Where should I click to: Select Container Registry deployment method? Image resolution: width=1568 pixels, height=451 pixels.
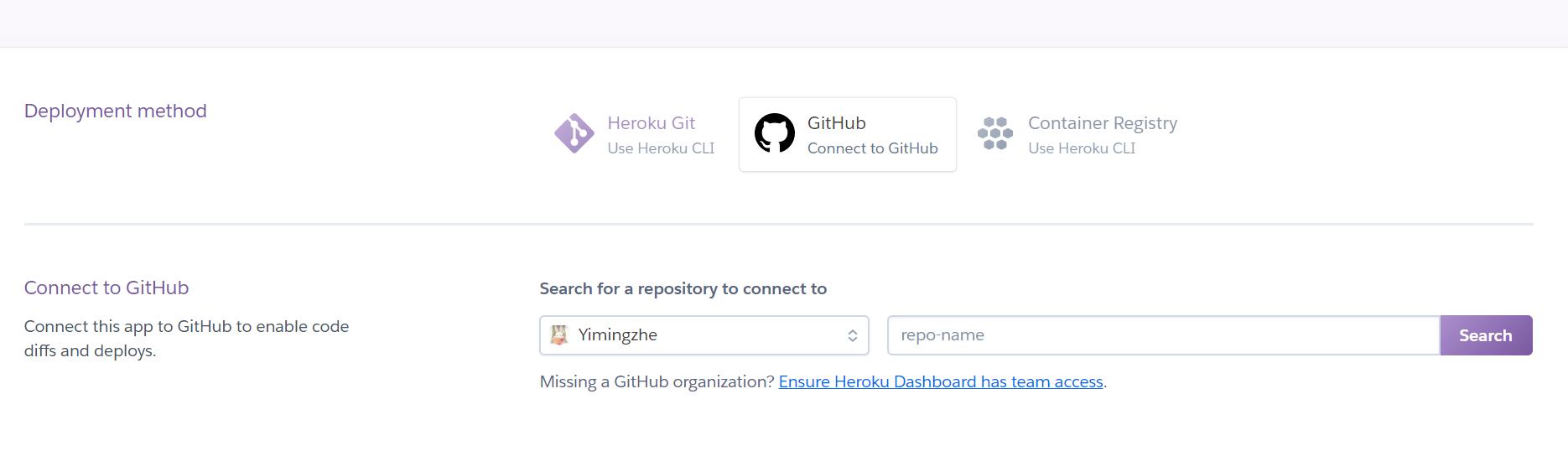click(x=1078, y=134)
